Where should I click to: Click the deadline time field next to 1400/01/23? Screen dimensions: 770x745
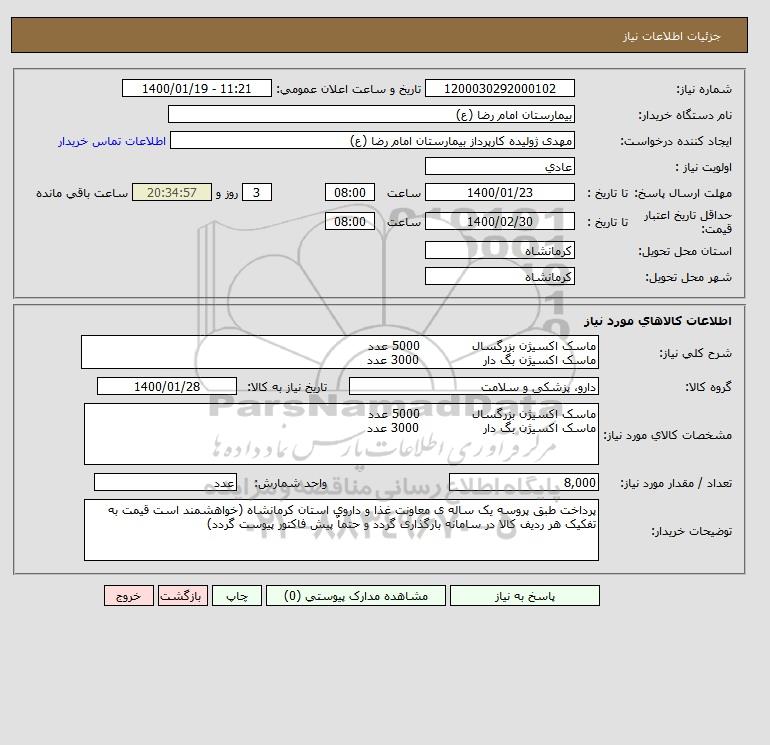click(350, 193)
